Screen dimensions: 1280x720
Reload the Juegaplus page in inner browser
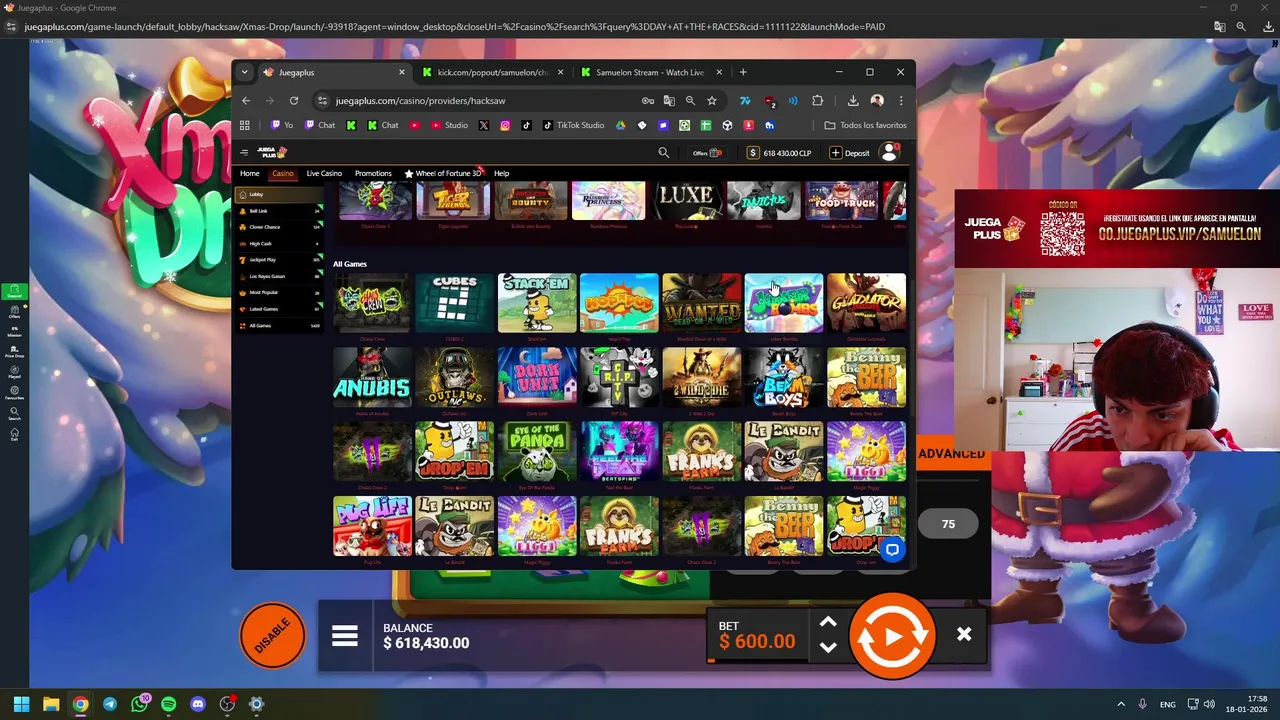[x=294, y=101]
